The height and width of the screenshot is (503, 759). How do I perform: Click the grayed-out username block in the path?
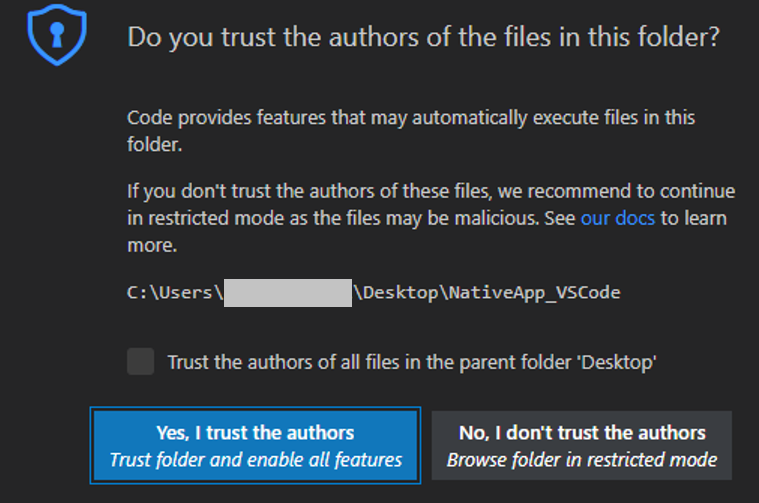pos(287,292)
